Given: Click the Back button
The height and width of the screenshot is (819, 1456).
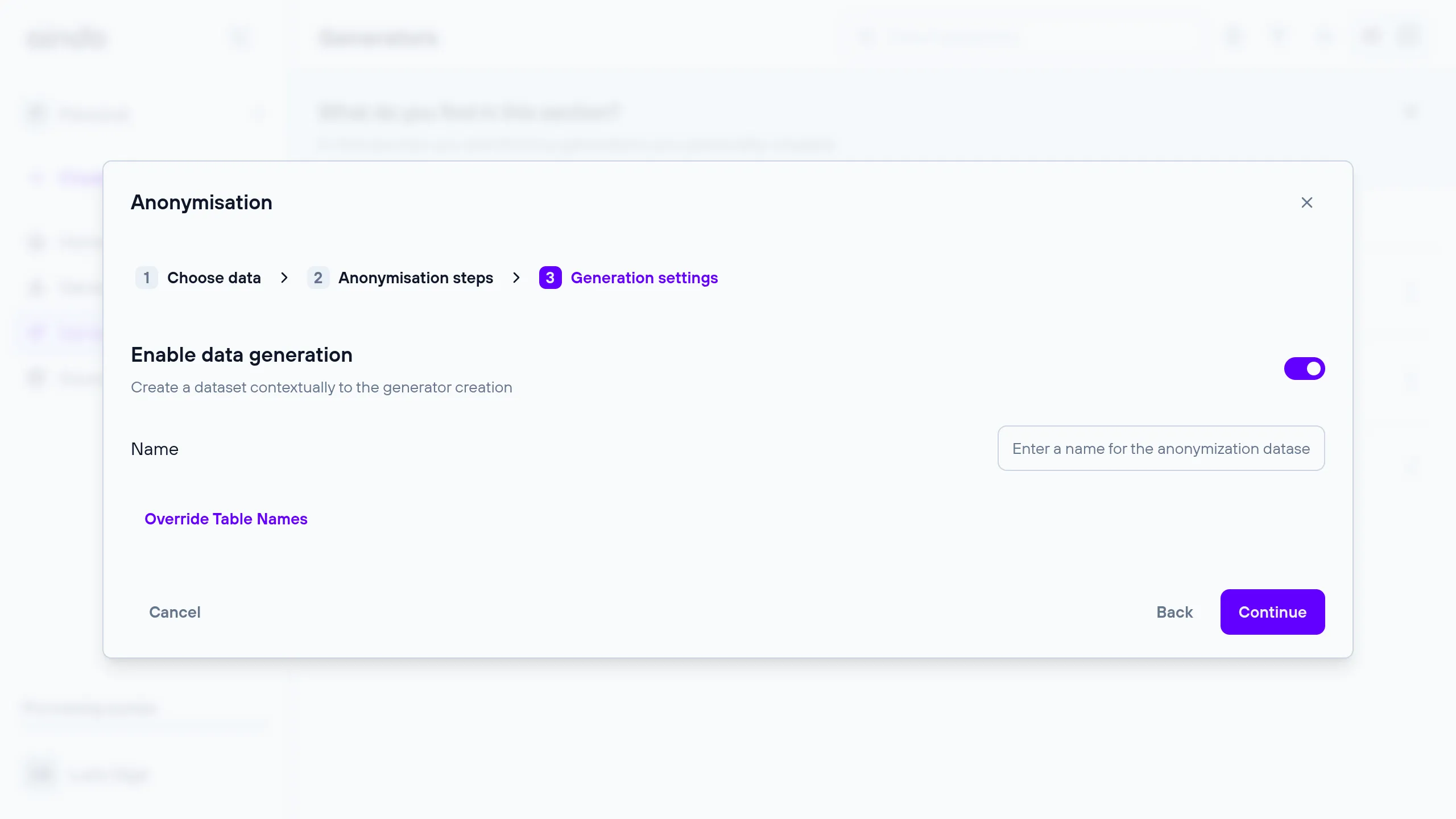Looking at the screenshot, I should pyautogui.click(x=1174, y=612).
